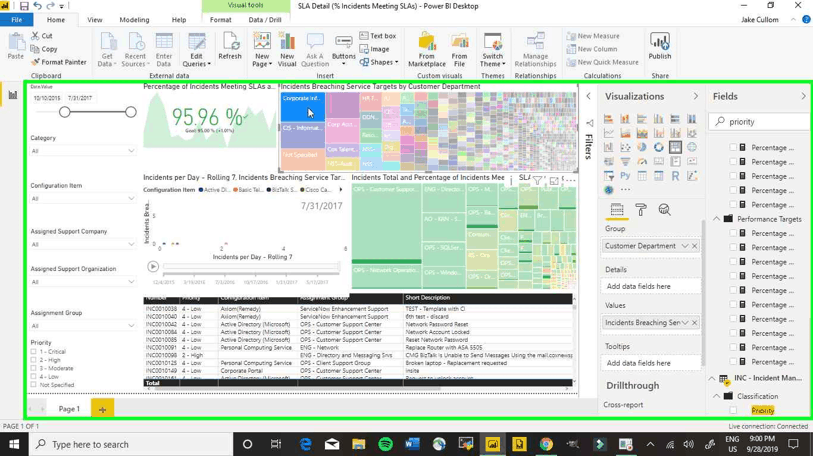Switch to Report view in sidebar
815x457 pixels.
(13, 95)
